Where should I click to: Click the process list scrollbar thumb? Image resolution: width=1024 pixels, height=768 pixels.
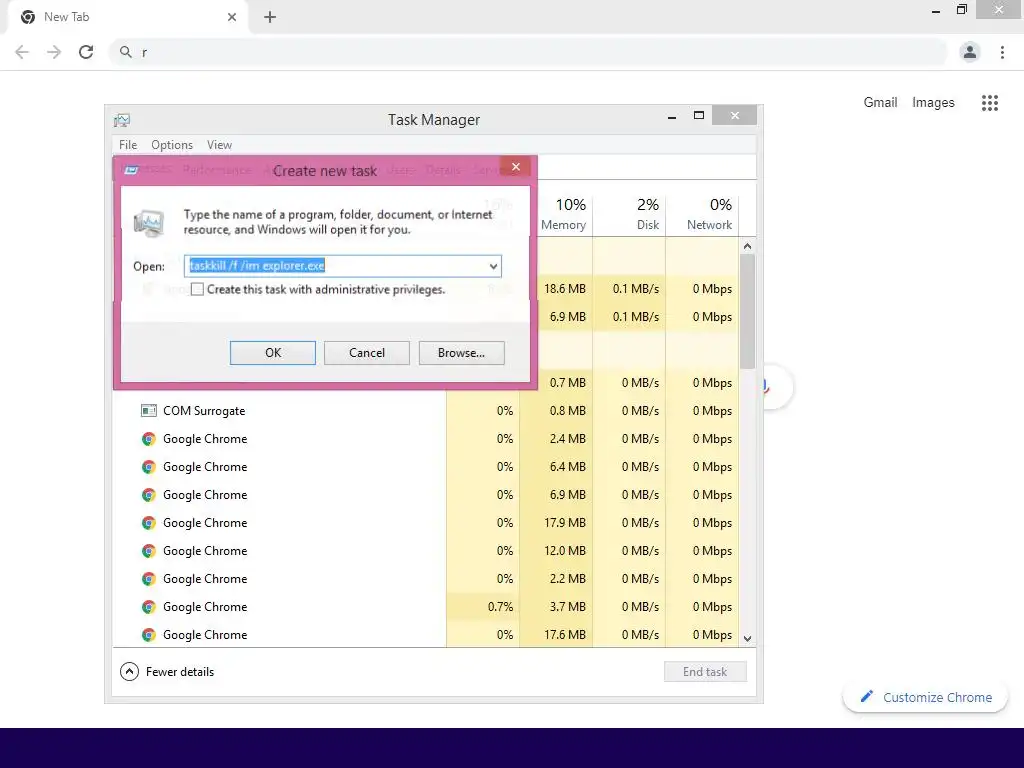748,312
